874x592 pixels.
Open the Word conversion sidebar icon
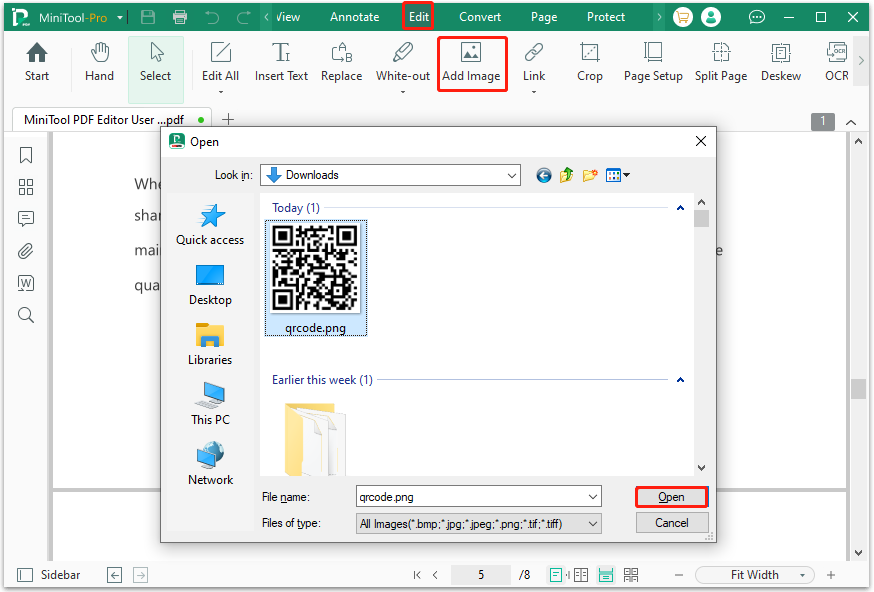click(x=26, y=283)
